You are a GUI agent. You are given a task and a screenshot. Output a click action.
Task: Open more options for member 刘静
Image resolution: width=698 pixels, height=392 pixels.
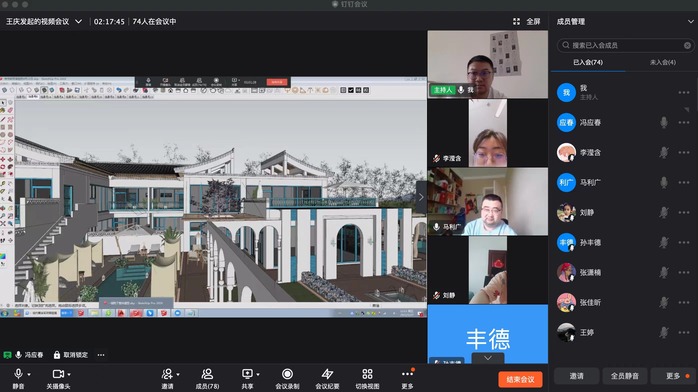[684, 213]
